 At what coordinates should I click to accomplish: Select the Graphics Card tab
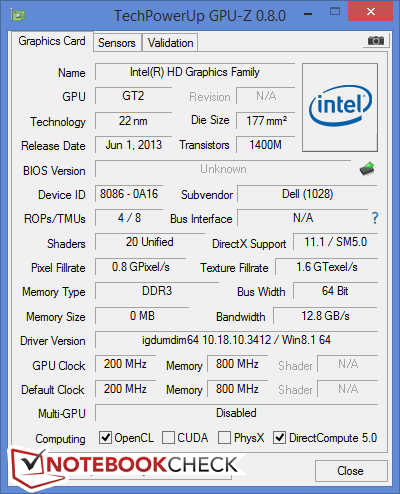(52, 41)
